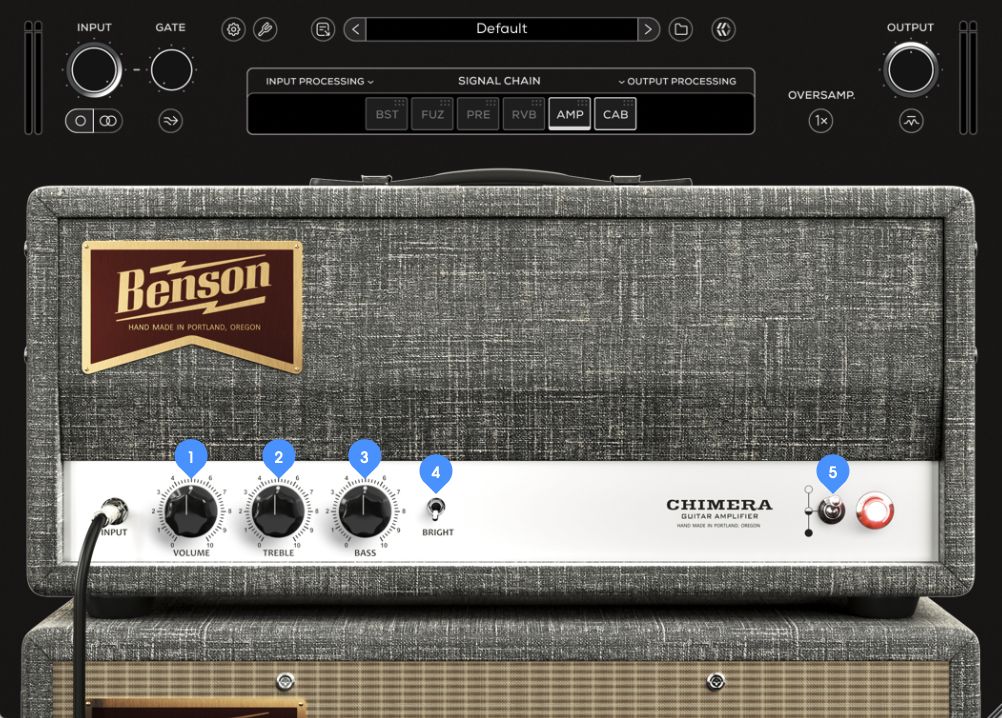The width and height of the screenshot is (1002, 718).
Task: Click the 1x oversampling button
Action: (x=821, y=121)
